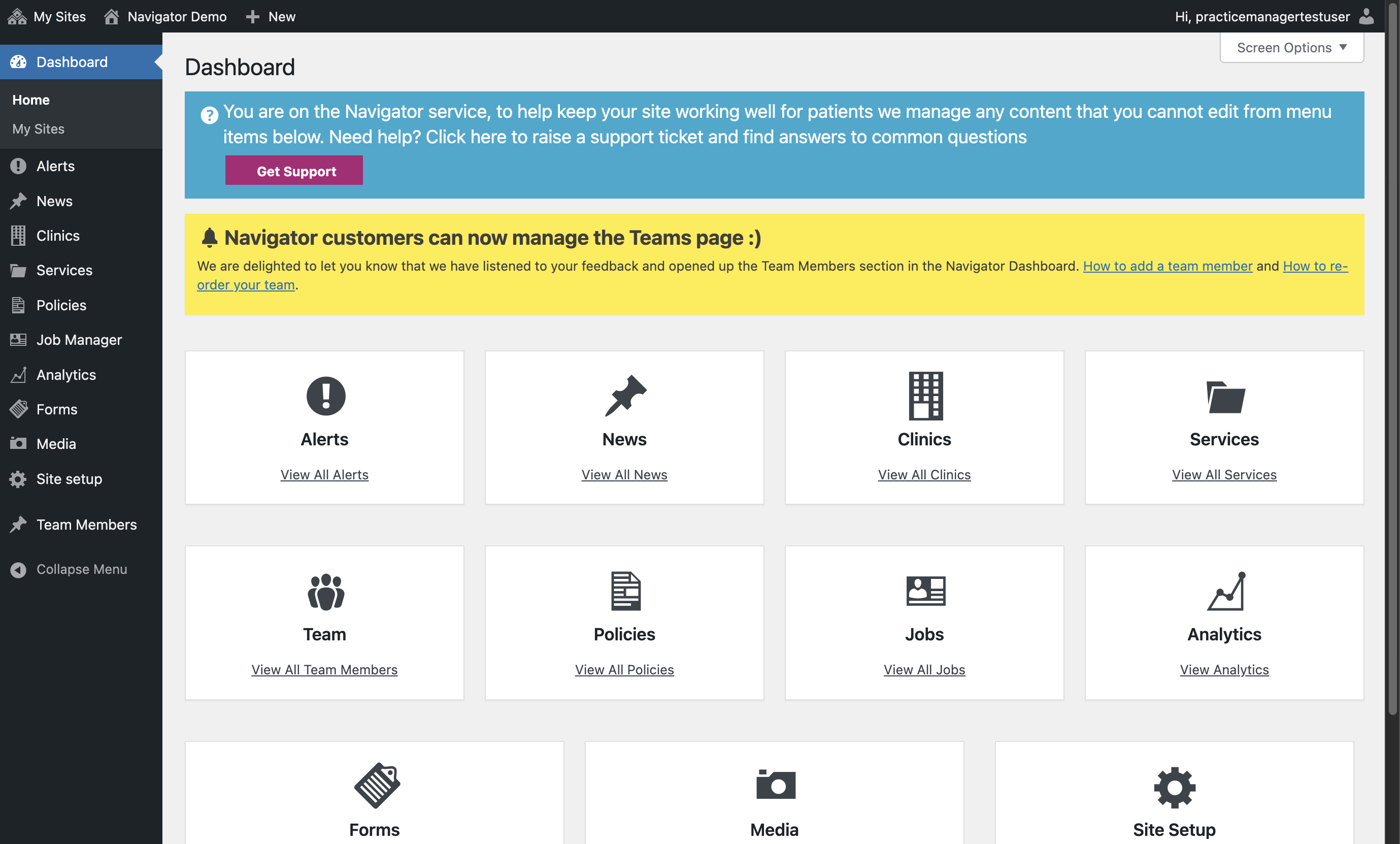Open My Sites menu in admin bar
This screenshot has height=844, width=1400.
click(x=47, y=16)
